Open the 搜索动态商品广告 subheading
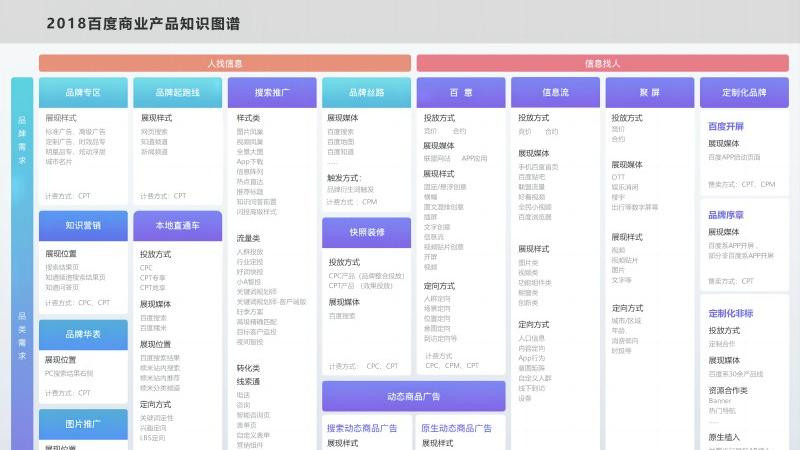 362,428
